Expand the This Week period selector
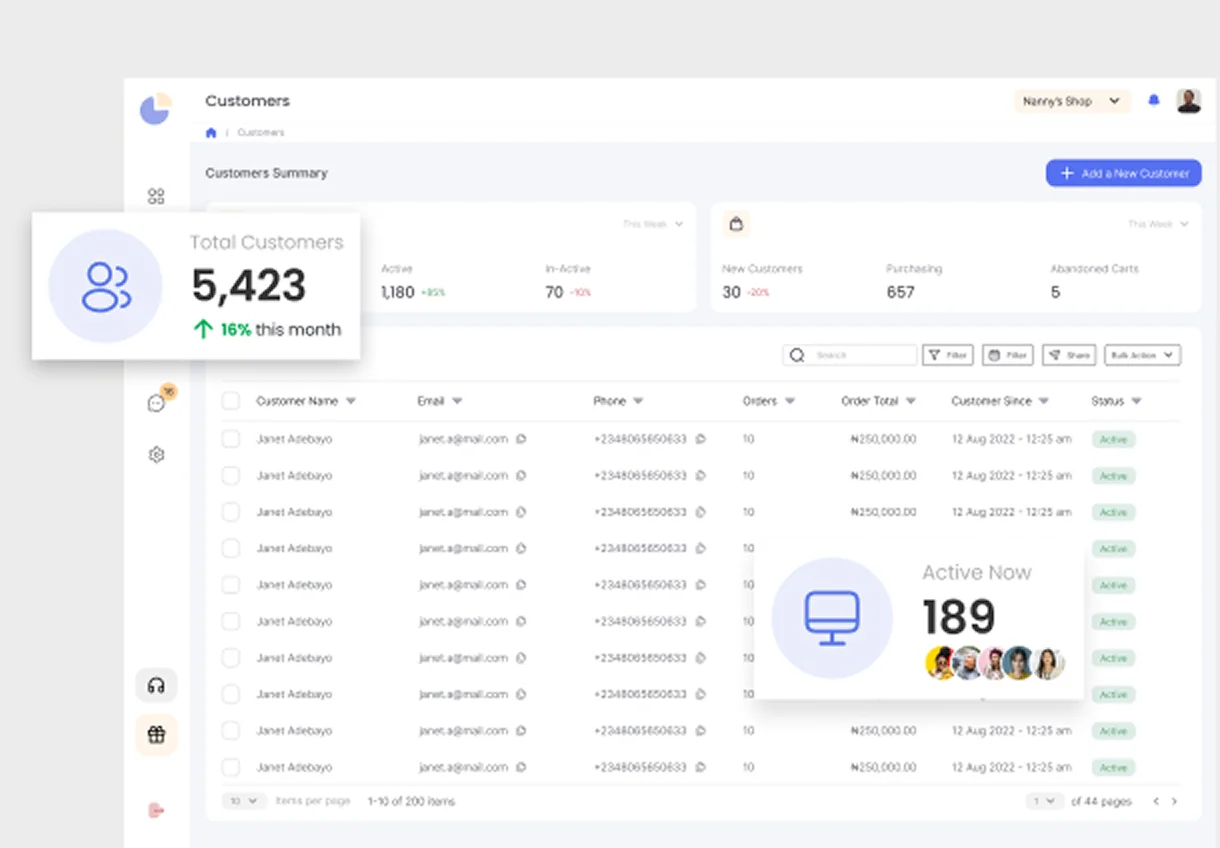Image resolution: width=1220 pixels, height=848 pixels. 653,224
